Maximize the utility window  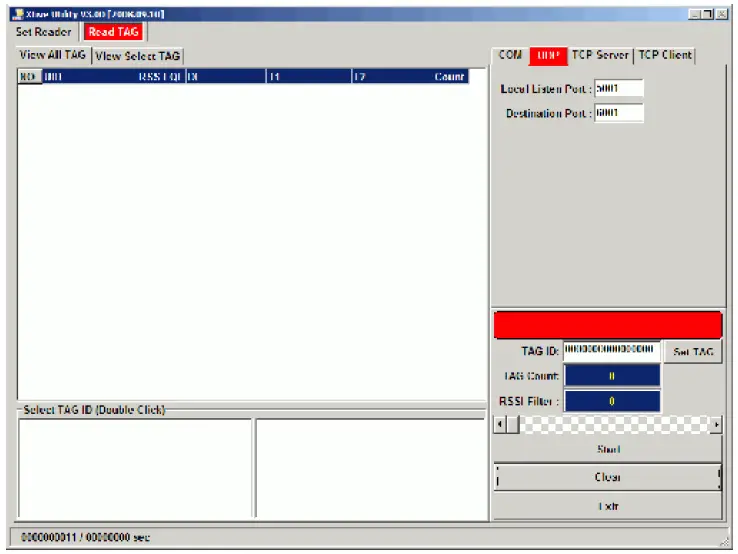tap(707, 14)
